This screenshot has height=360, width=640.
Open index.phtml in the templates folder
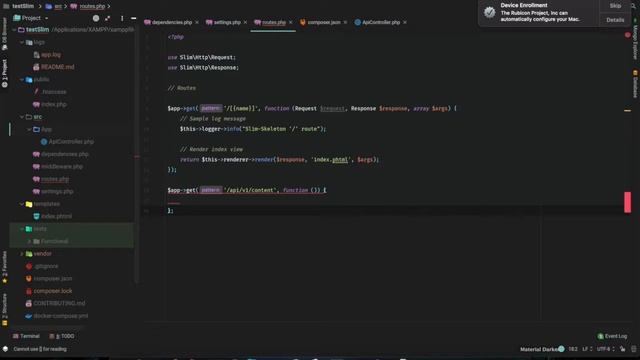pos(57,216)
